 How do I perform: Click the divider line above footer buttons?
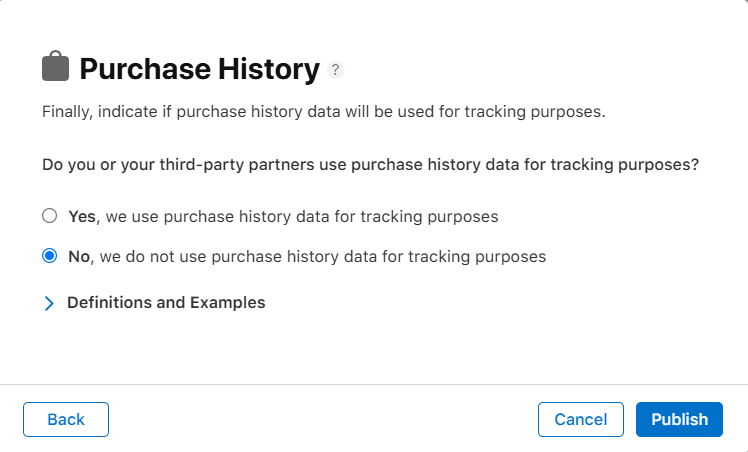click(x=374, y=384)
